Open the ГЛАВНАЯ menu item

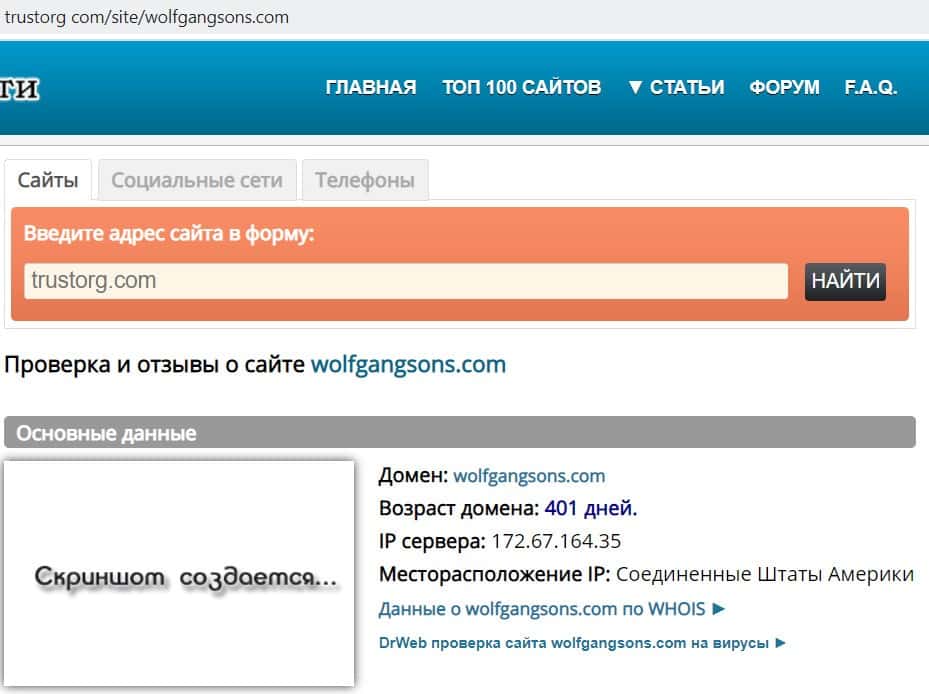(x=371, y=87)
